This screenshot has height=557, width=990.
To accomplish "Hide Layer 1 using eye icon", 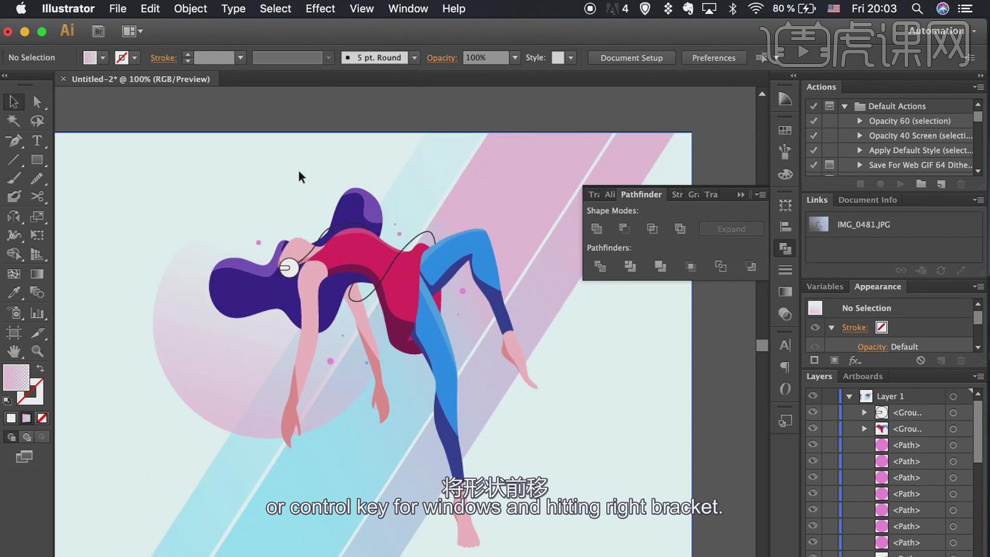I will tap(813, 396).
